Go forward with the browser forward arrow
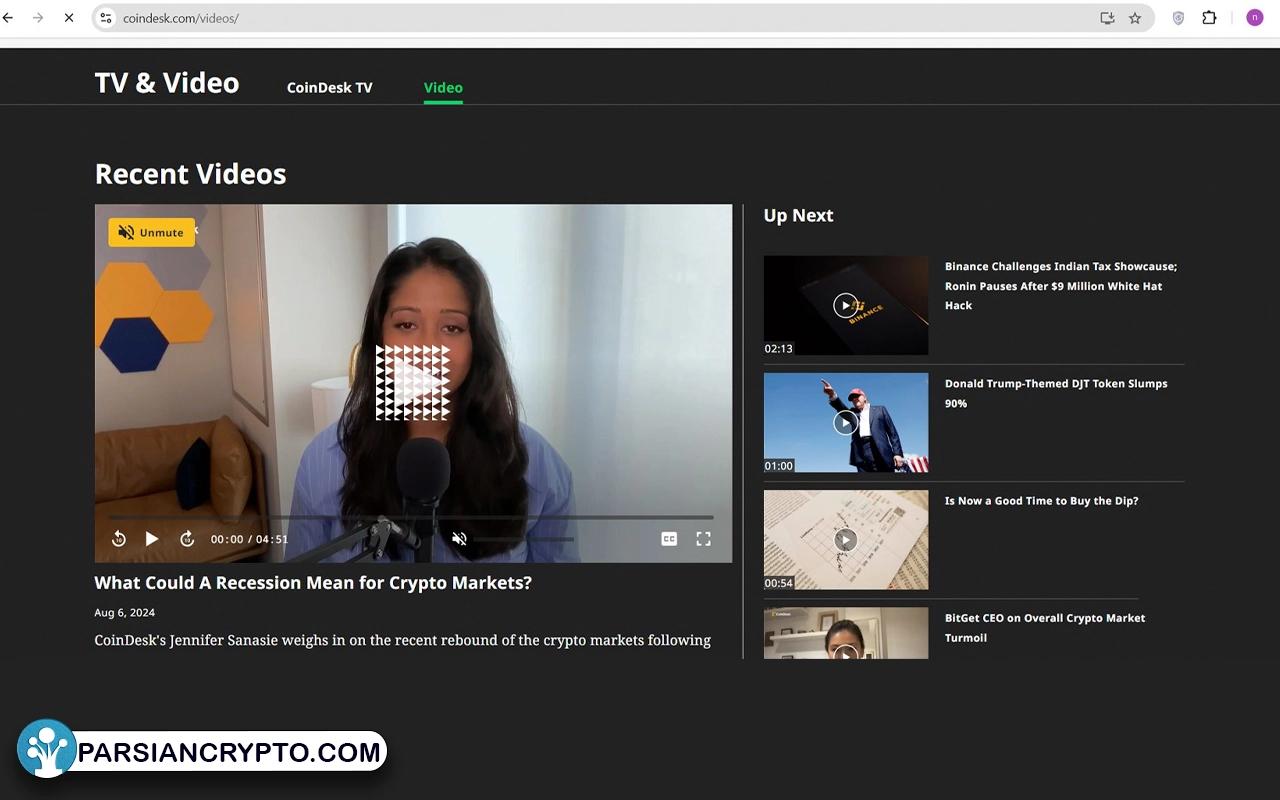1280x800 pixels. pos(38,18)
